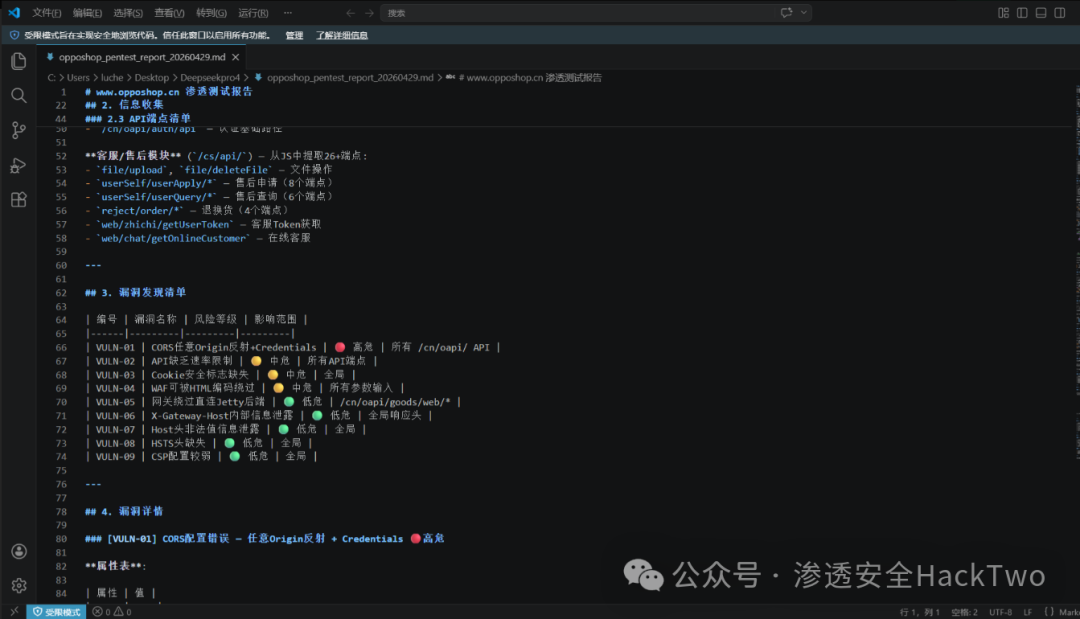Click the Restricted Mode status bar item
Viewport: 1080px width, 619px height.
(x=56, y=611)
